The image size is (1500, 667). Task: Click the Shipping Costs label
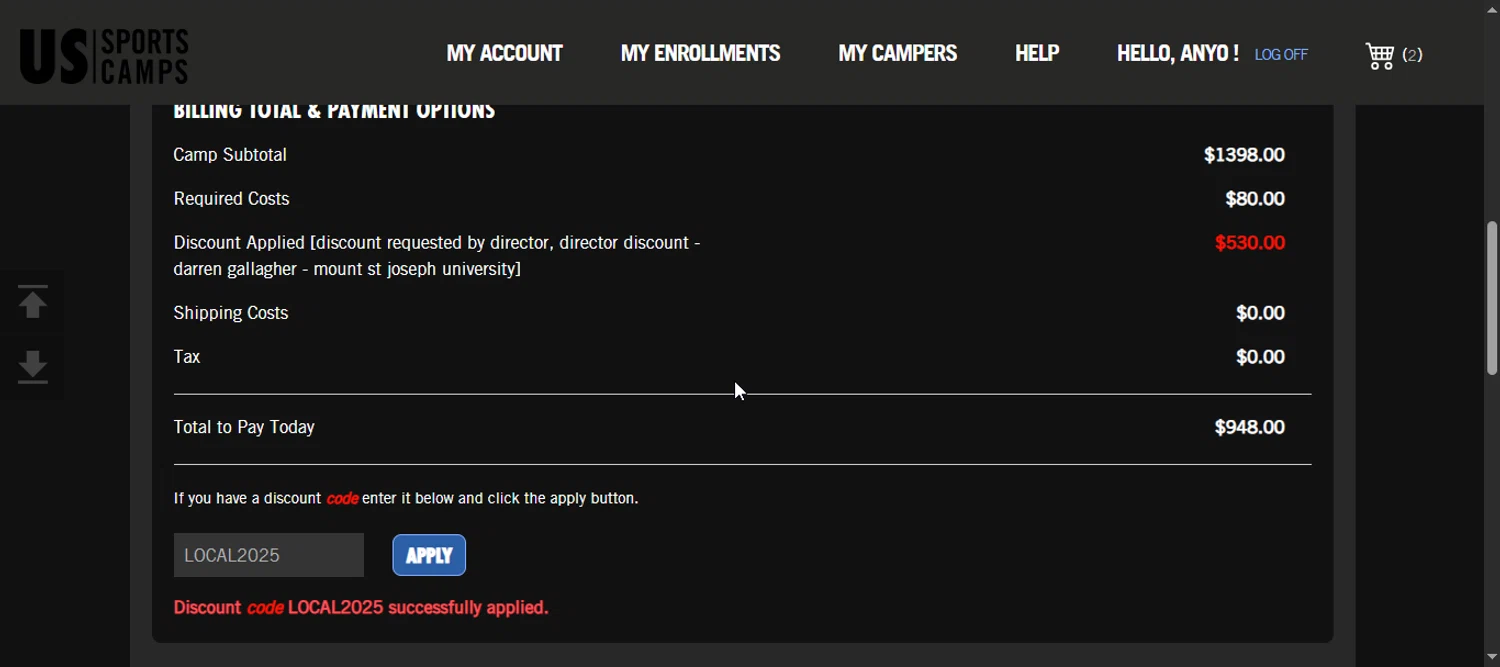click(231, 313)
